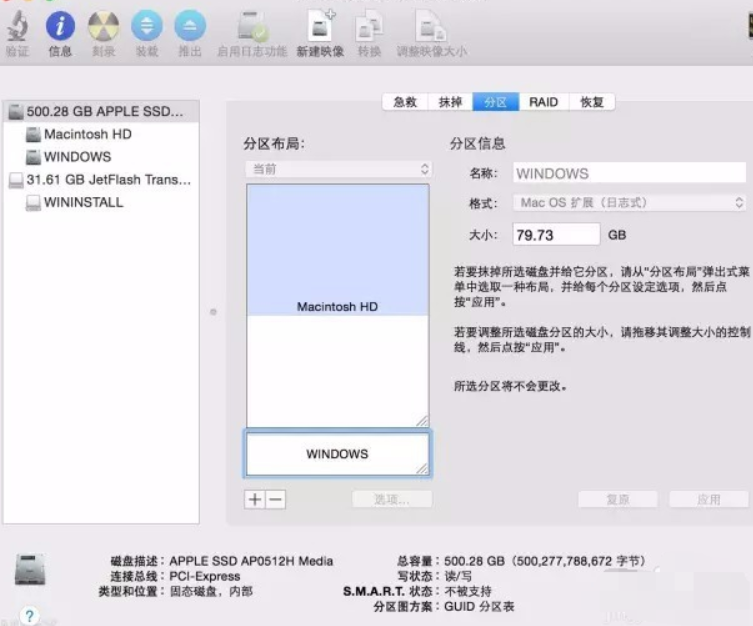The image size is (753, 626).
Task: Click the 选项 Options button
Action: 392,500
